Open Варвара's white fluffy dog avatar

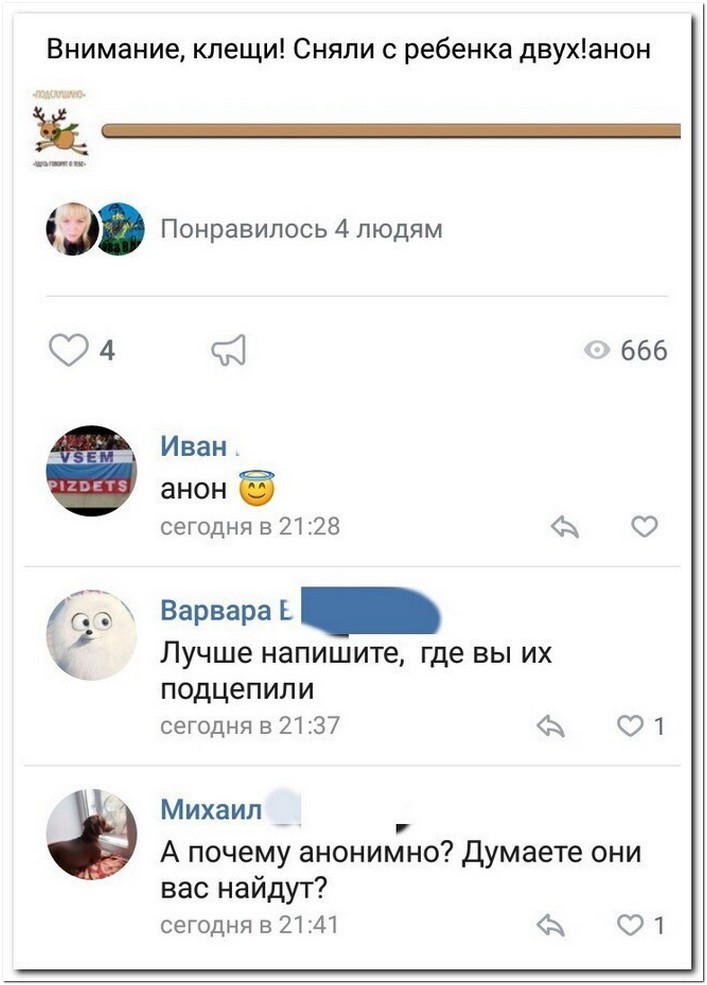[92, 635]
